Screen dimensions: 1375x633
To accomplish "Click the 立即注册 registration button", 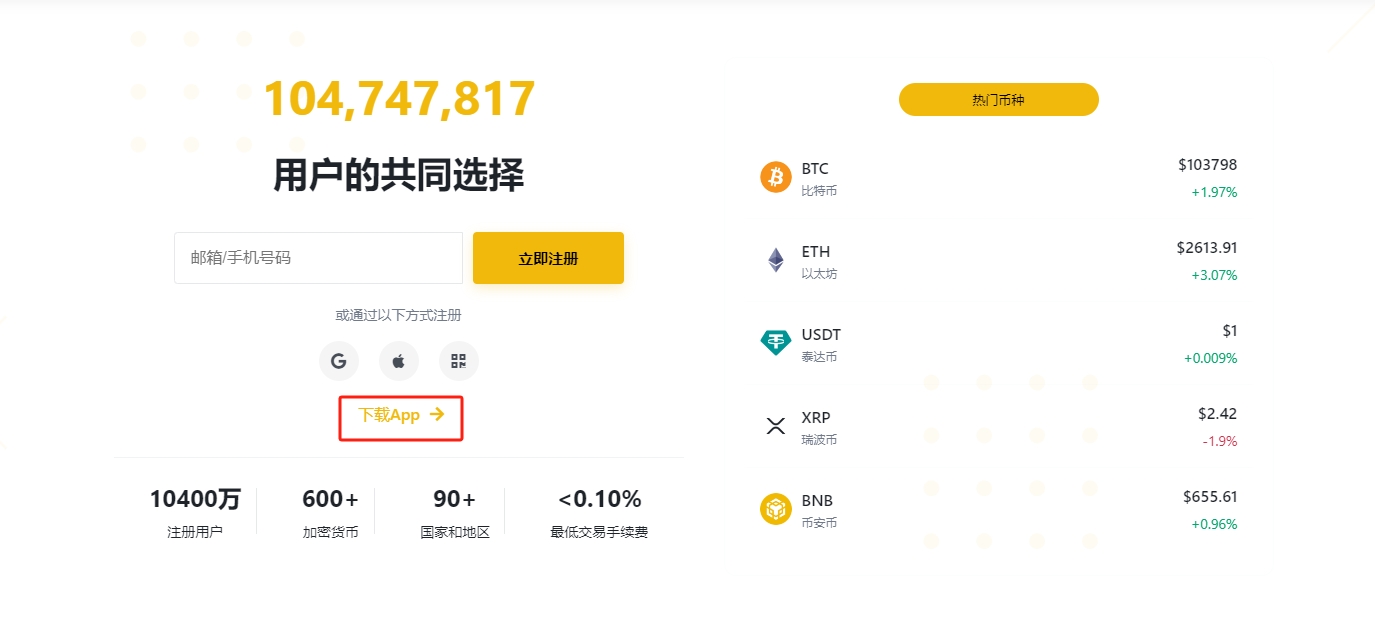I will [x=548, y=257].
